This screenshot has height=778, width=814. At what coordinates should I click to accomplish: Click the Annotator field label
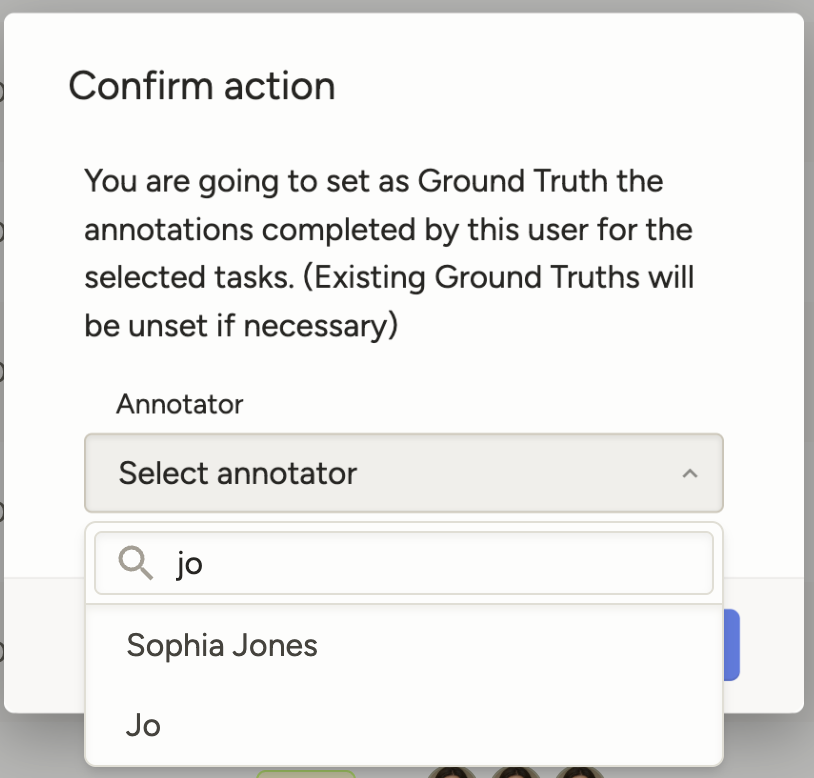(x=179, y=404)
